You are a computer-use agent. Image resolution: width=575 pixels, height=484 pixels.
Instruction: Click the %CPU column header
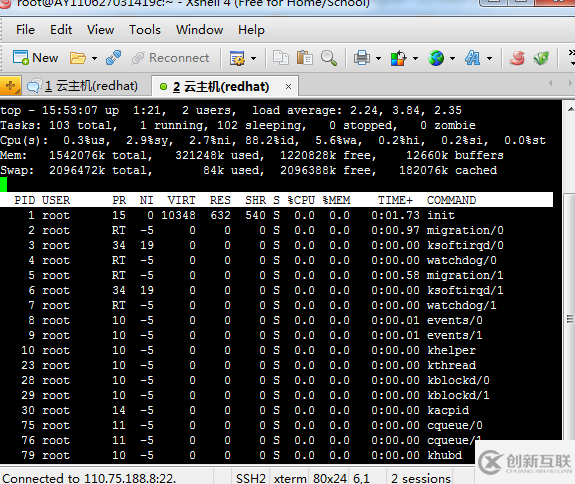[x=301, y=200]
